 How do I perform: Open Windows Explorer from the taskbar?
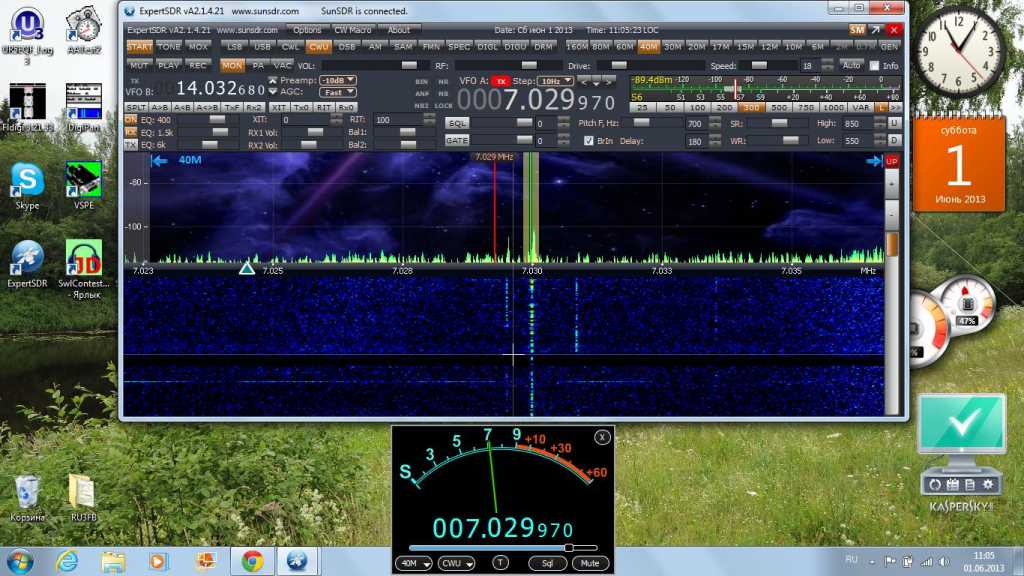(x=113, y=561)
